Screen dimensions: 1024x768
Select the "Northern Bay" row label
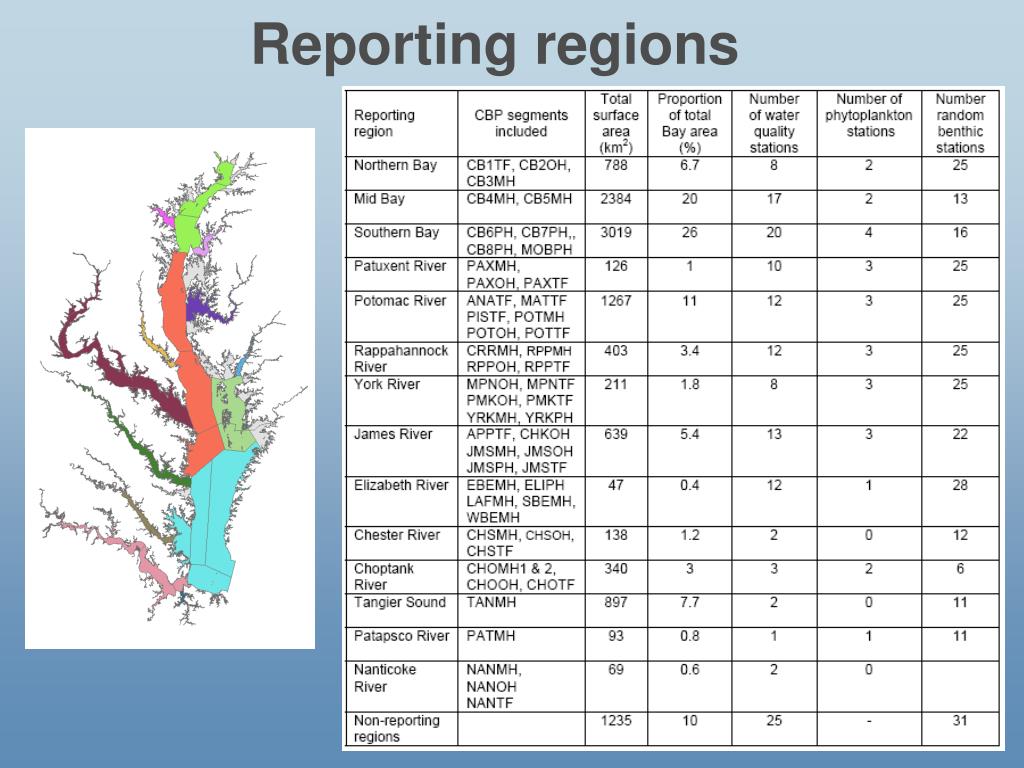pos(395,165)
